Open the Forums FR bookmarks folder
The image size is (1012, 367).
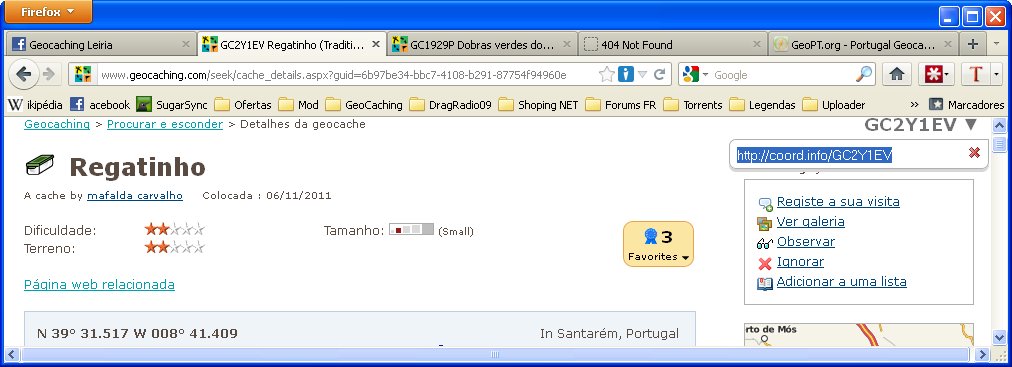[x=620, y=104]
